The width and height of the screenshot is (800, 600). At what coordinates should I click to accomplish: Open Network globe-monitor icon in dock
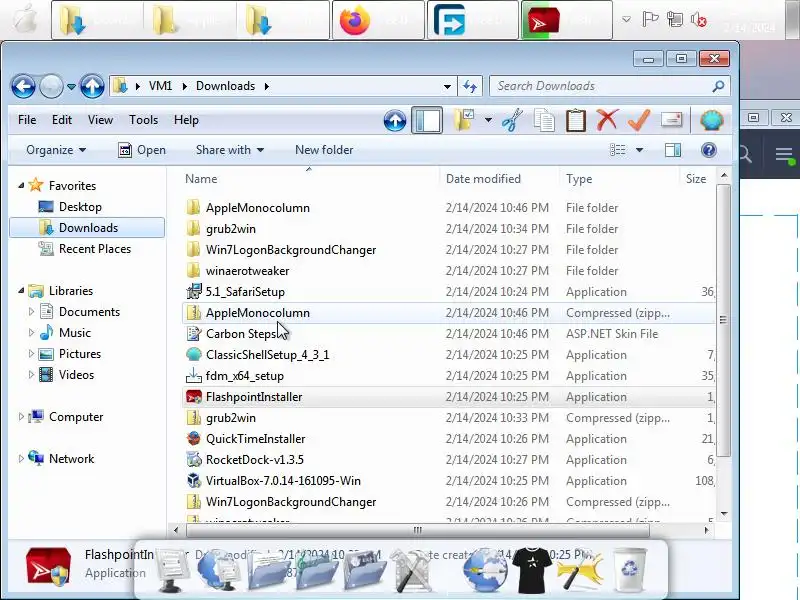[x=218, y=570]
